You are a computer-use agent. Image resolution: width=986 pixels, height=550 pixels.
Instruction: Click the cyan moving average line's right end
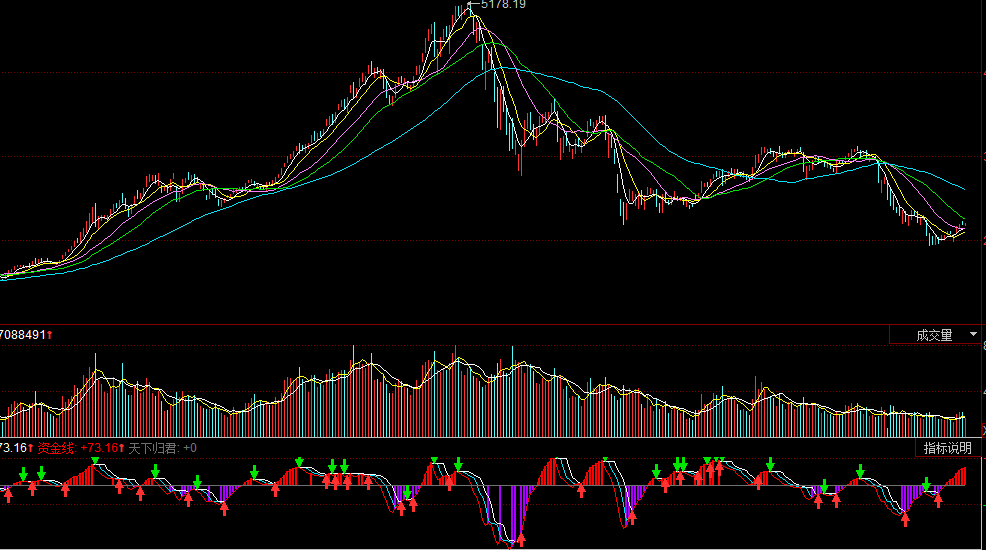[x=963, y=188]
